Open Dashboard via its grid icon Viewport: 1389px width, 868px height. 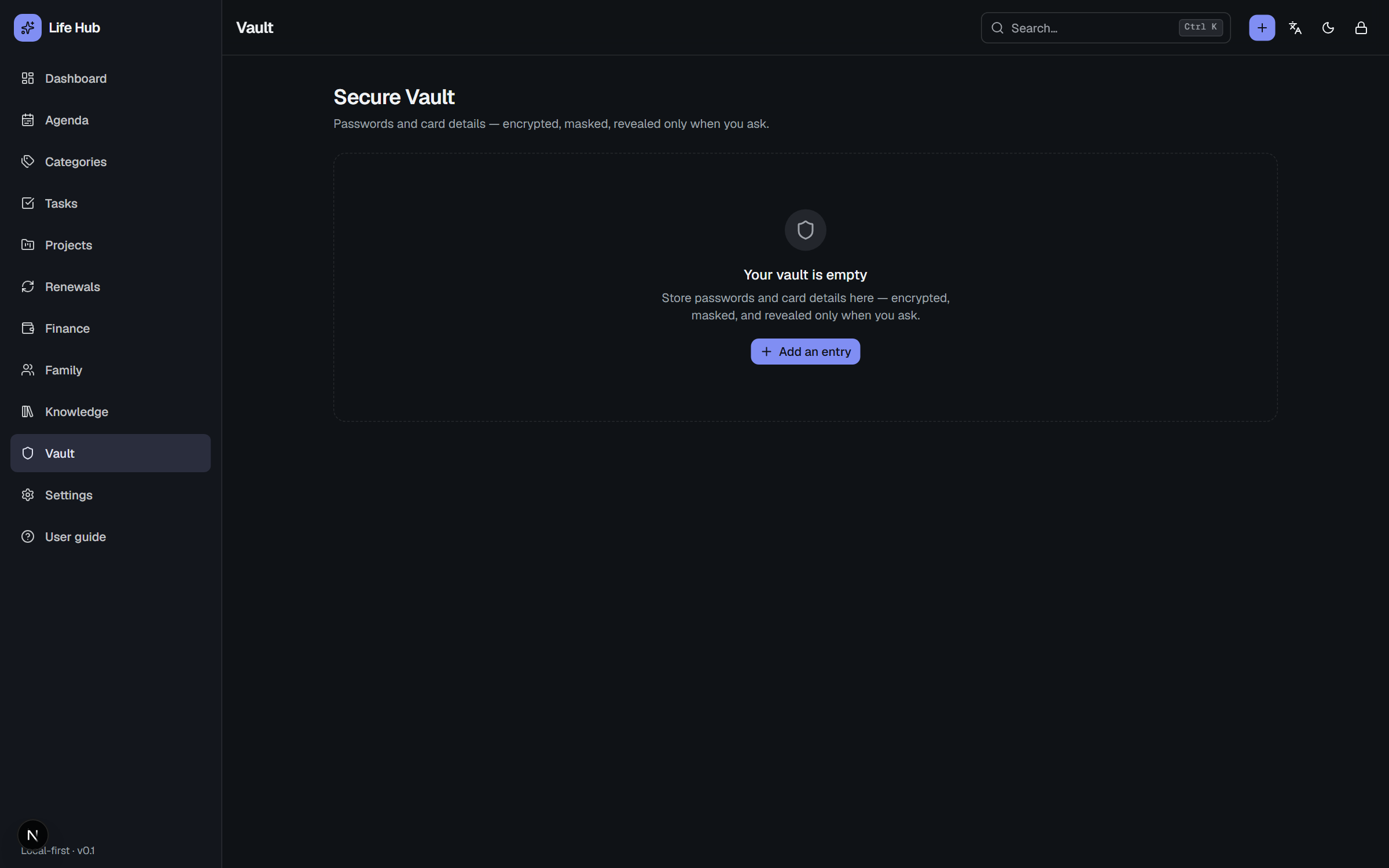(27, 78)
